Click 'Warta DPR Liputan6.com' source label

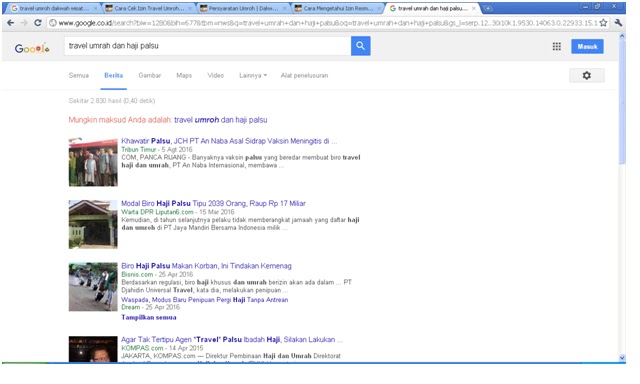pos(157,212)
